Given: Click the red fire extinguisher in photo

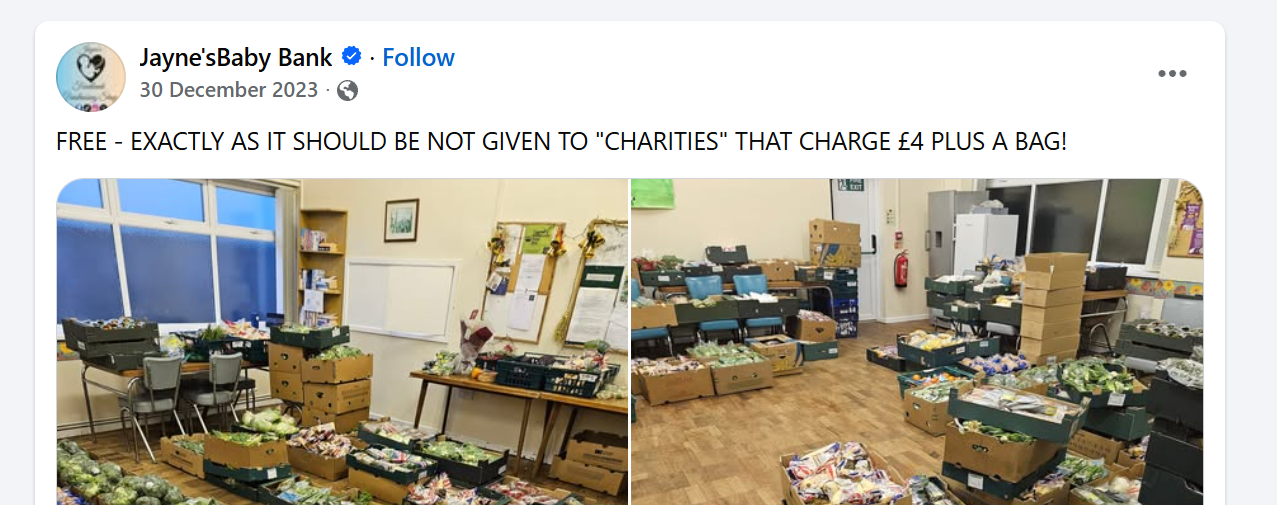Looking at the screenshot, I should tap(901, 268).
